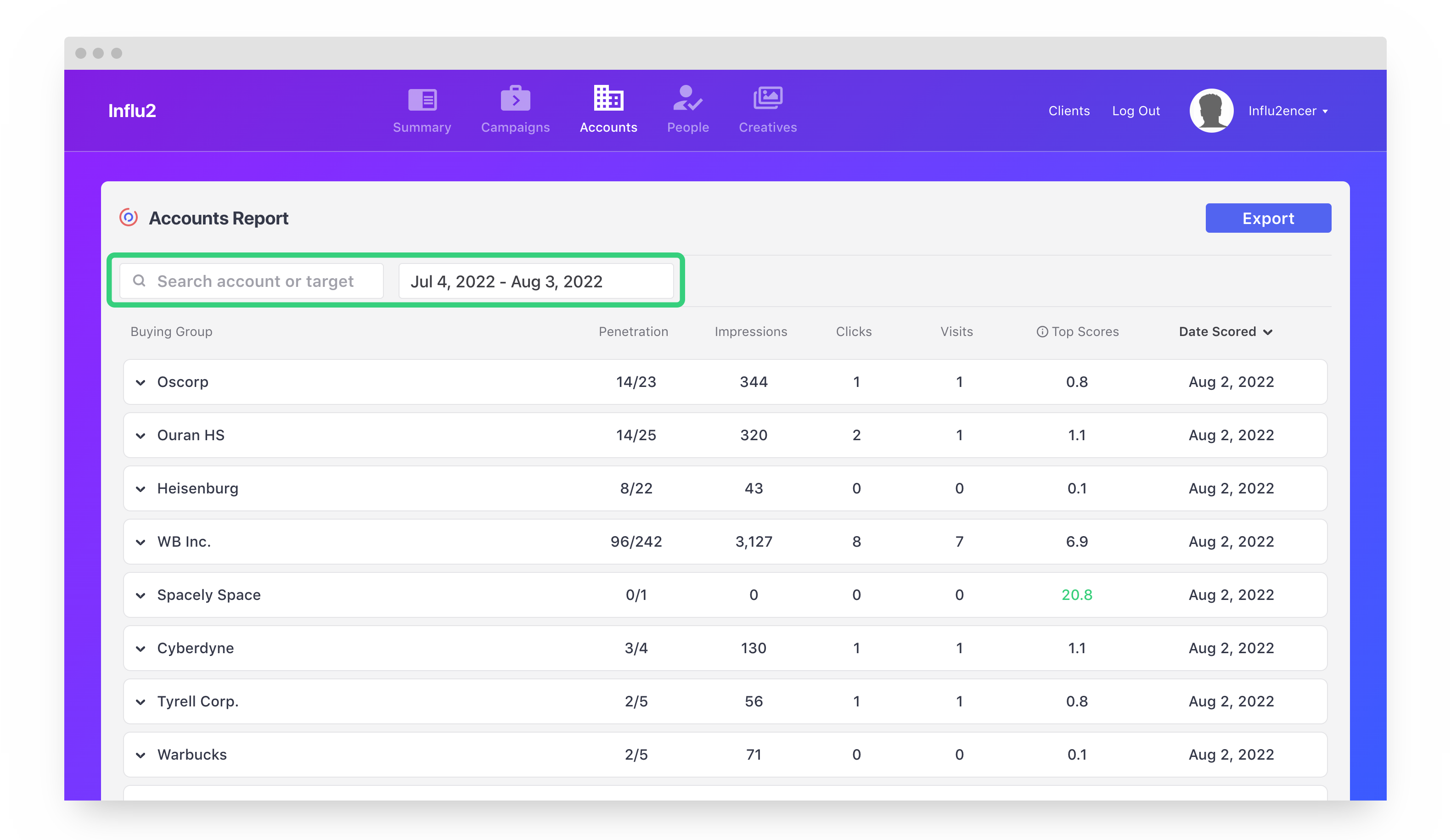Expand the WB Inc. row chevron
Screen dimensions: 1451x840
click(141, 542)
